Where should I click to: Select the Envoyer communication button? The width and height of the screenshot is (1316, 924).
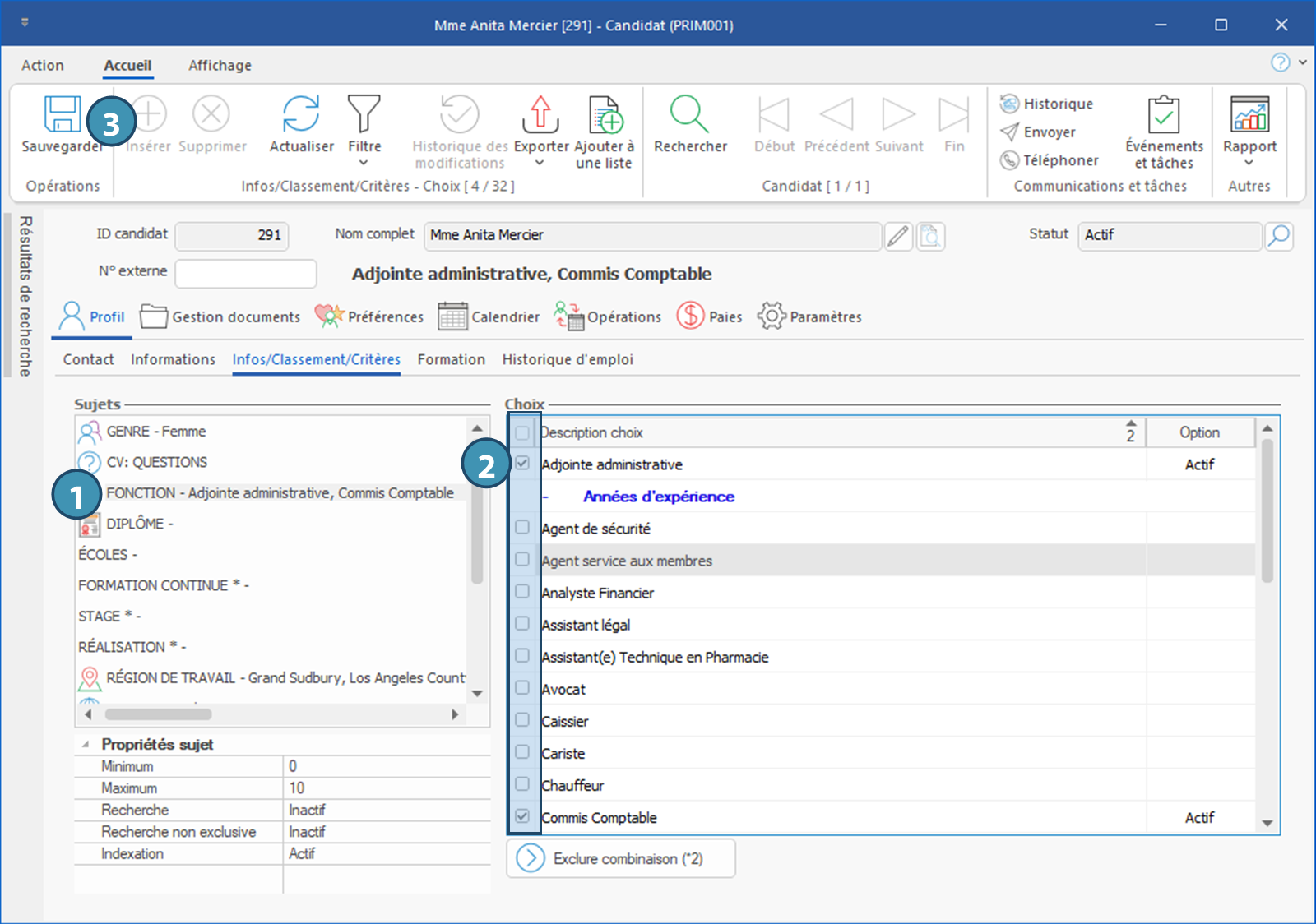[x=1038, y=132]
